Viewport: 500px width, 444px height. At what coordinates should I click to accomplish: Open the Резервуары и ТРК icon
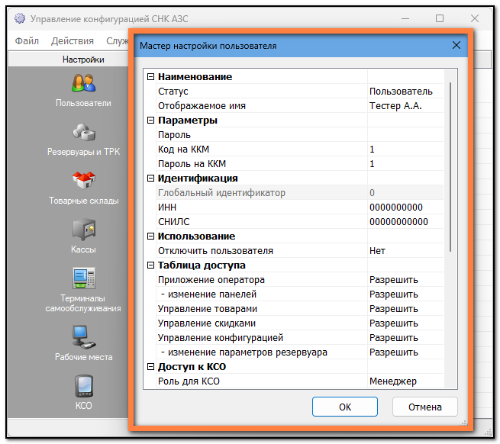[84, 132]
